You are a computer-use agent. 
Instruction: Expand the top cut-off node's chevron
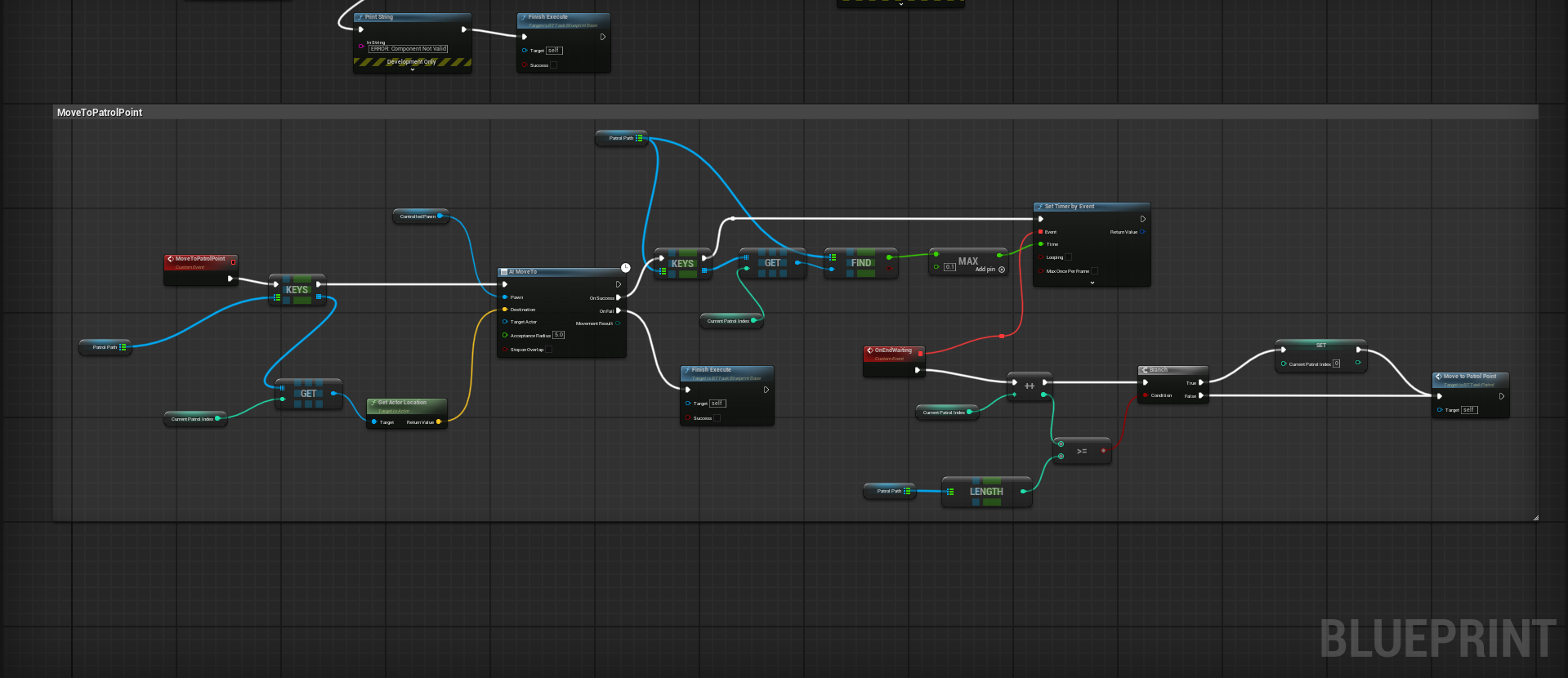901,4
